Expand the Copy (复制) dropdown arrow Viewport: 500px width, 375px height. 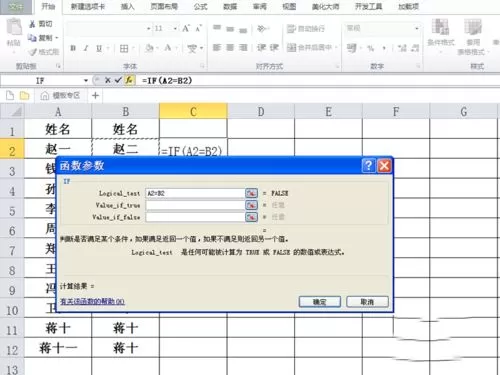[x=57, y=38]
